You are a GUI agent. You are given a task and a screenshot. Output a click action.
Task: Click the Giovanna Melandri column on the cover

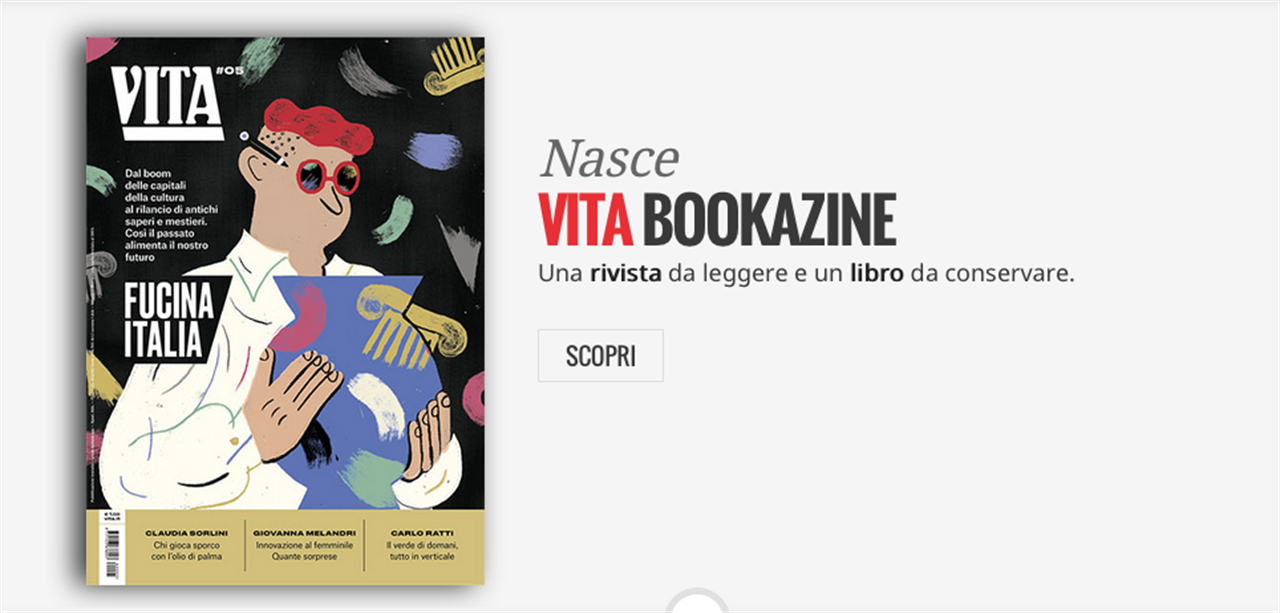[x=304, y=544]
